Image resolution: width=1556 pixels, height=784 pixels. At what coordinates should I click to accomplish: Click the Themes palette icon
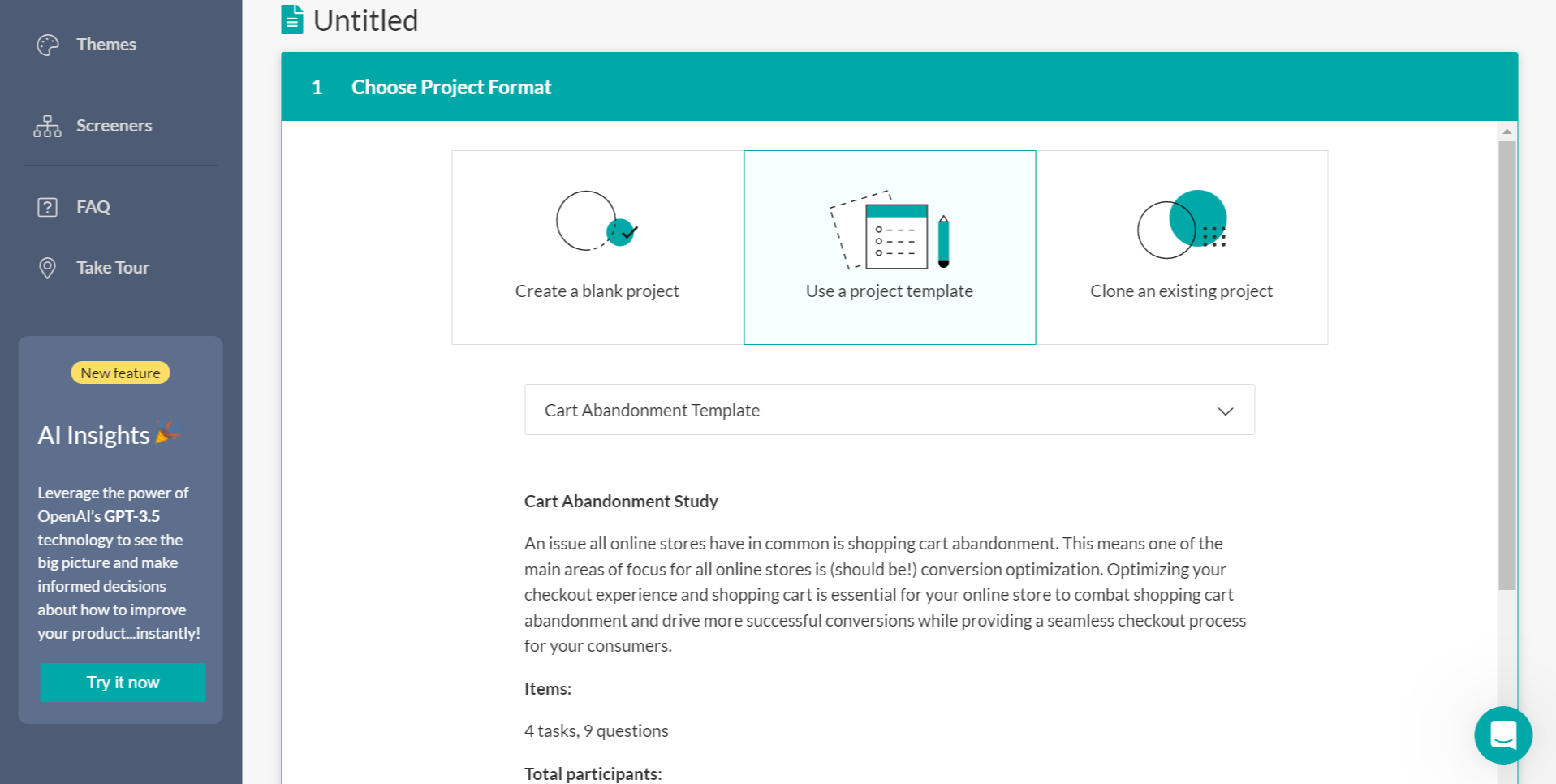coord(48,45)
